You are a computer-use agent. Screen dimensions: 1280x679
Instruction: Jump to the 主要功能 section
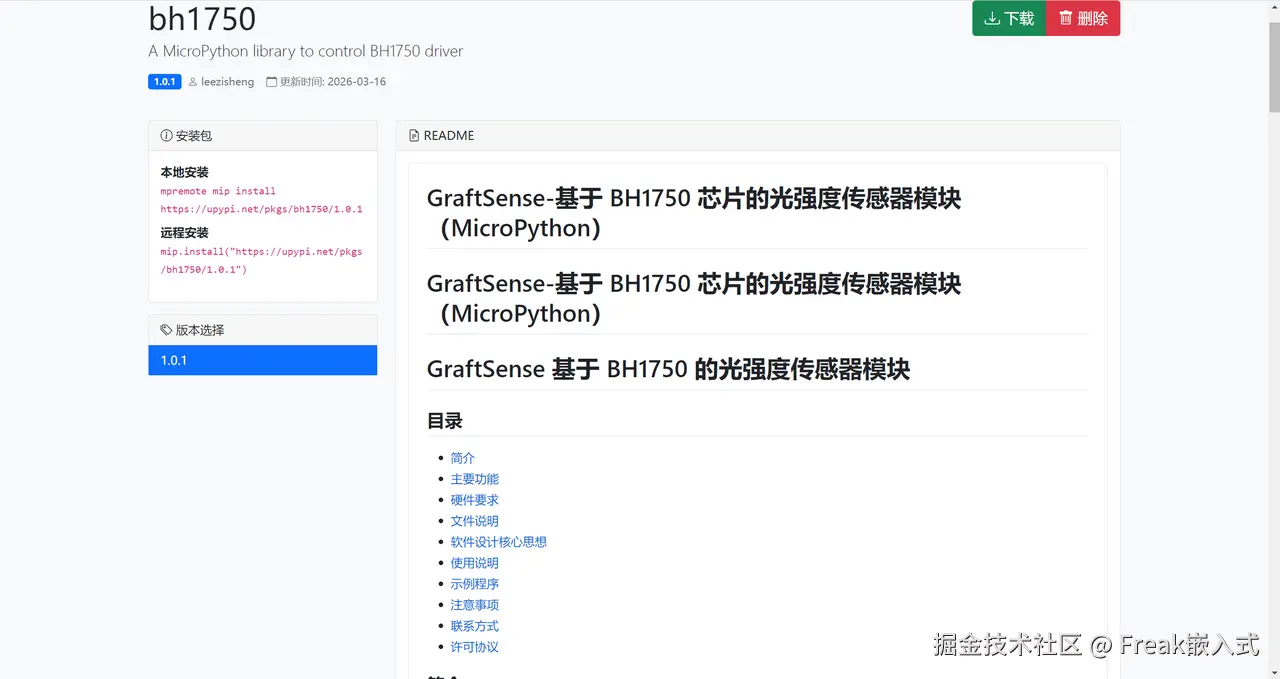474,479
